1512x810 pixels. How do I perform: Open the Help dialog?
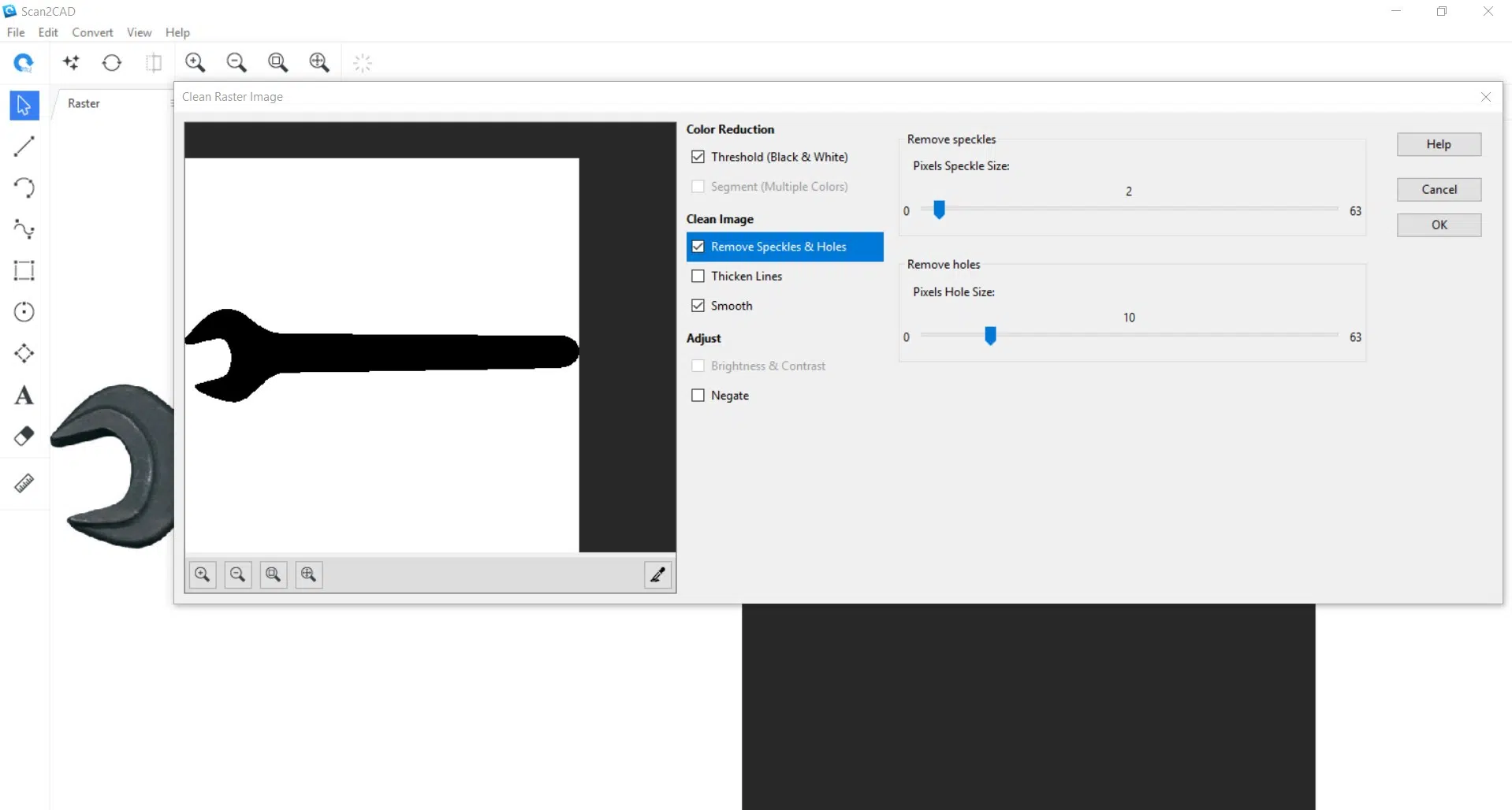point(1439,144)
